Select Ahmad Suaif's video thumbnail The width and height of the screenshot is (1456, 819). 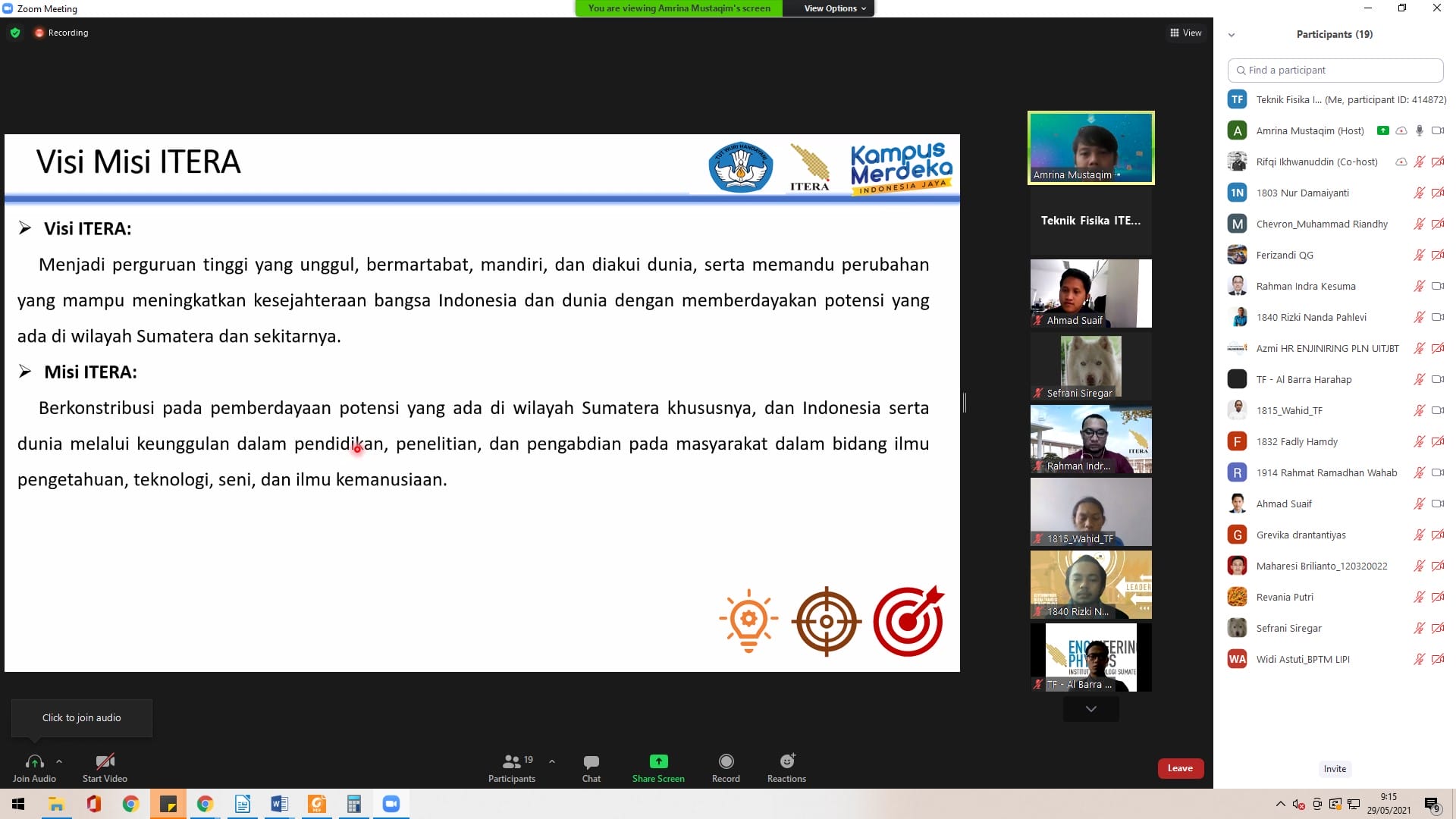click(x=1090, y=293)
